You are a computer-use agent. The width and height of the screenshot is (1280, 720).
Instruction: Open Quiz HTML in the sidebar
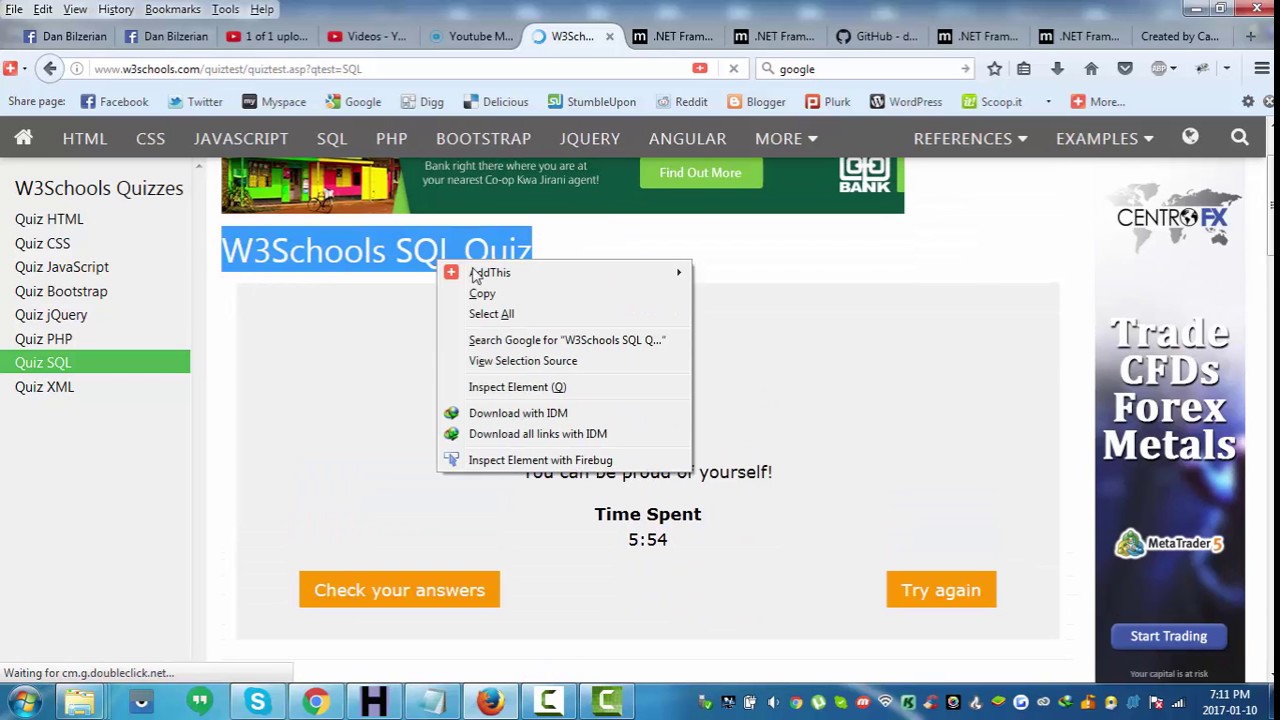point(49,219)
